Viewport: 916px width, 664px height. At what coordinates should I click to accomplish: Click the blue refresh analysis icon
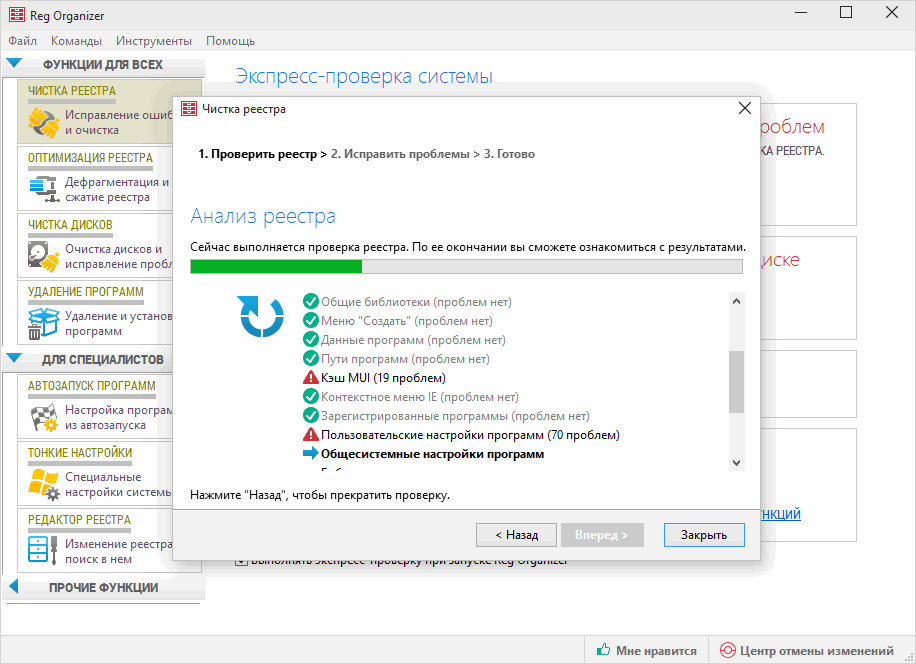pyautogui.click(x=262, y=316)
